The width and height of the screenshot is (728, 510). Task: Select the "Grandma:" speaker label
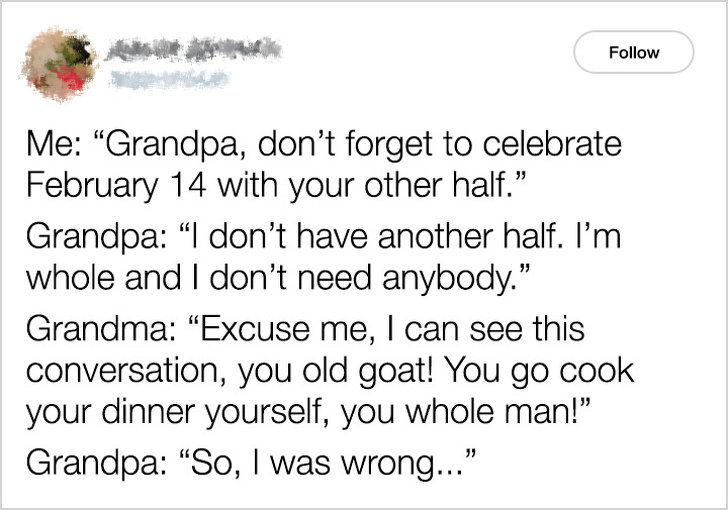pos(101,329)
